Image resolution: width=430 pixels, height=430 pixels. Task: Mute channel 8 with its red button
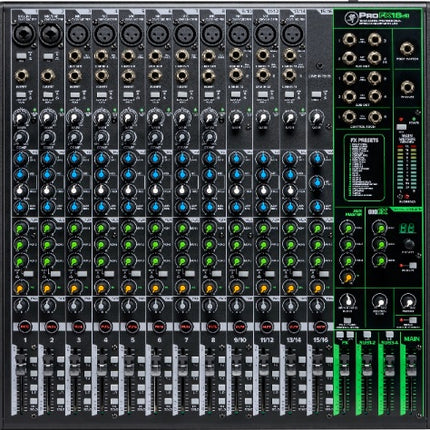coord(213,327)
